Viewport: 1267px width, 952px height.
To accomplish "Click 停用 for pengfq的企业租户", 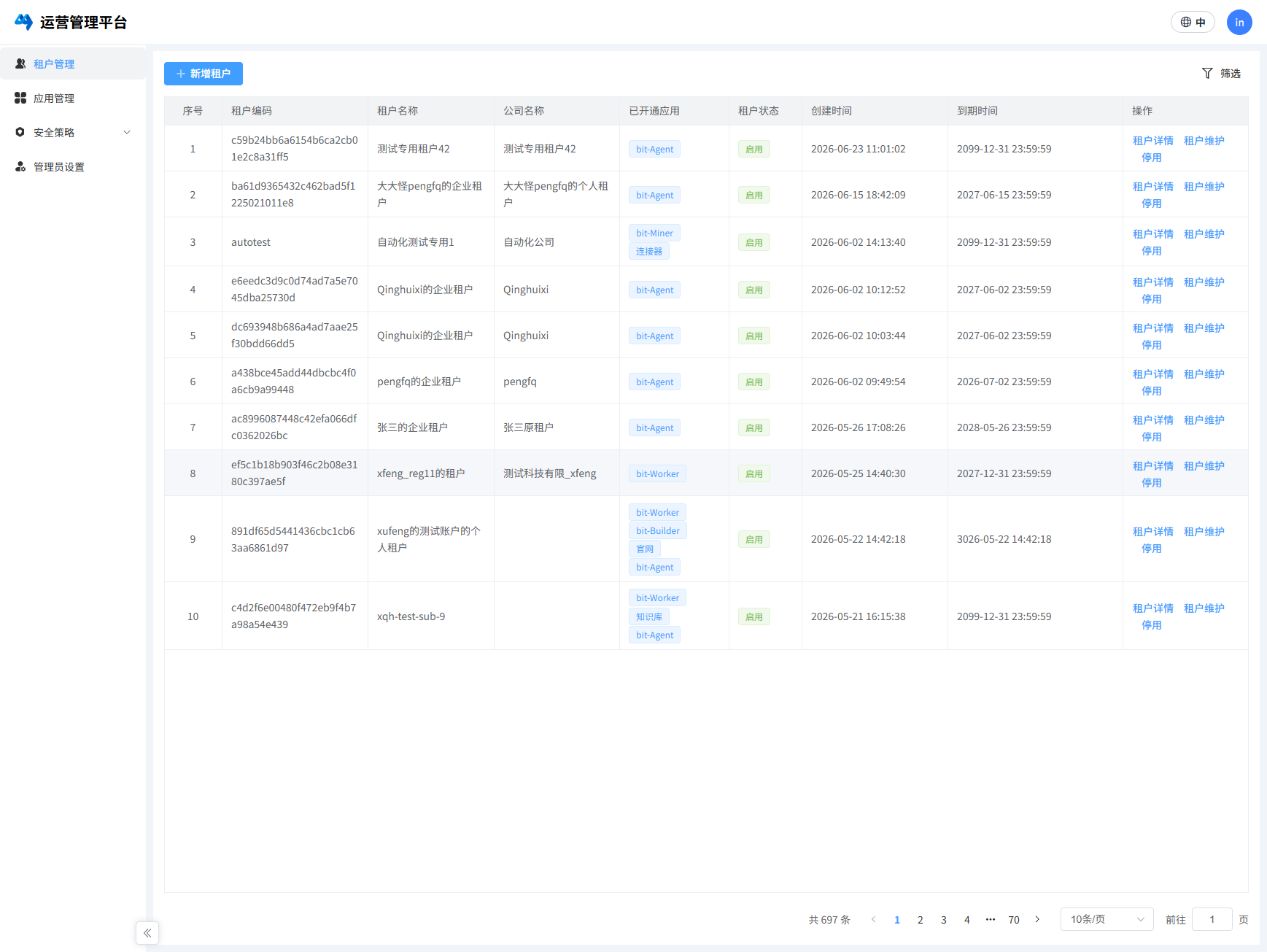I will click(x=1152, y=390).
